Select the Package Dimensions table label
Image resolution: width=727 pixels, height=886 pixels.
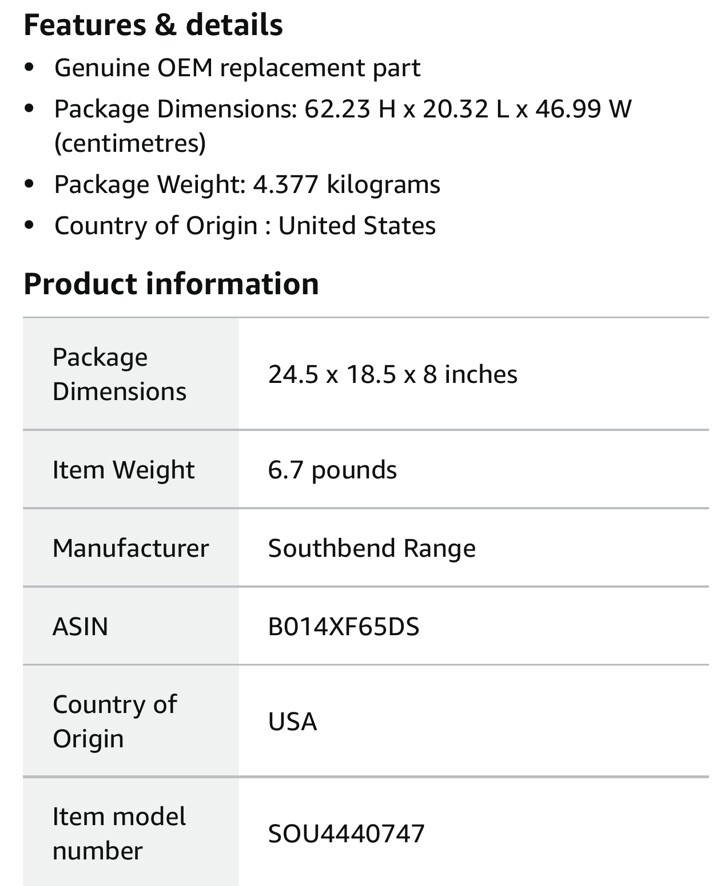(x=119, y=374)
